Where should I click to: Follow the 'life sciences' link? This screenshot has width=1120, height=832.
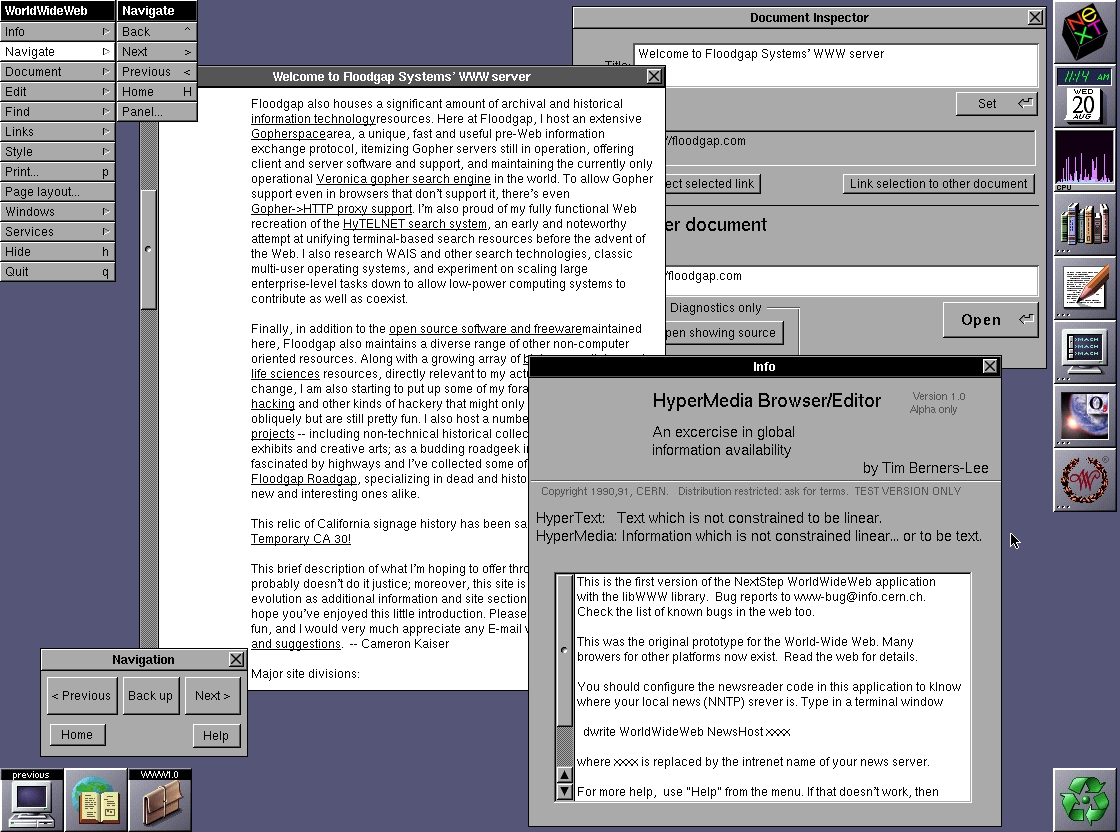point(285,374)
